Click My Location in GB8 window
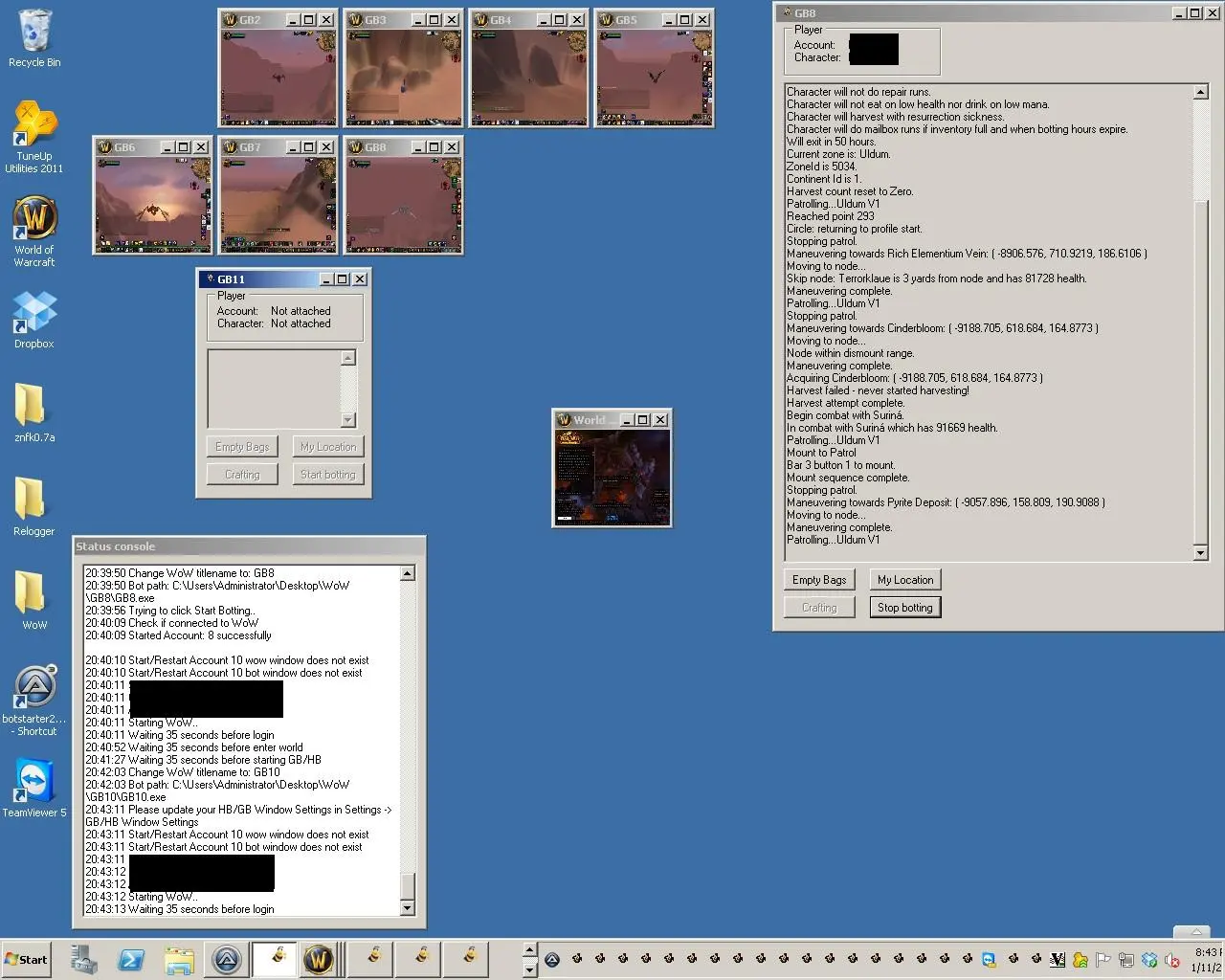 pyautogui.click(x=904, y=580)
